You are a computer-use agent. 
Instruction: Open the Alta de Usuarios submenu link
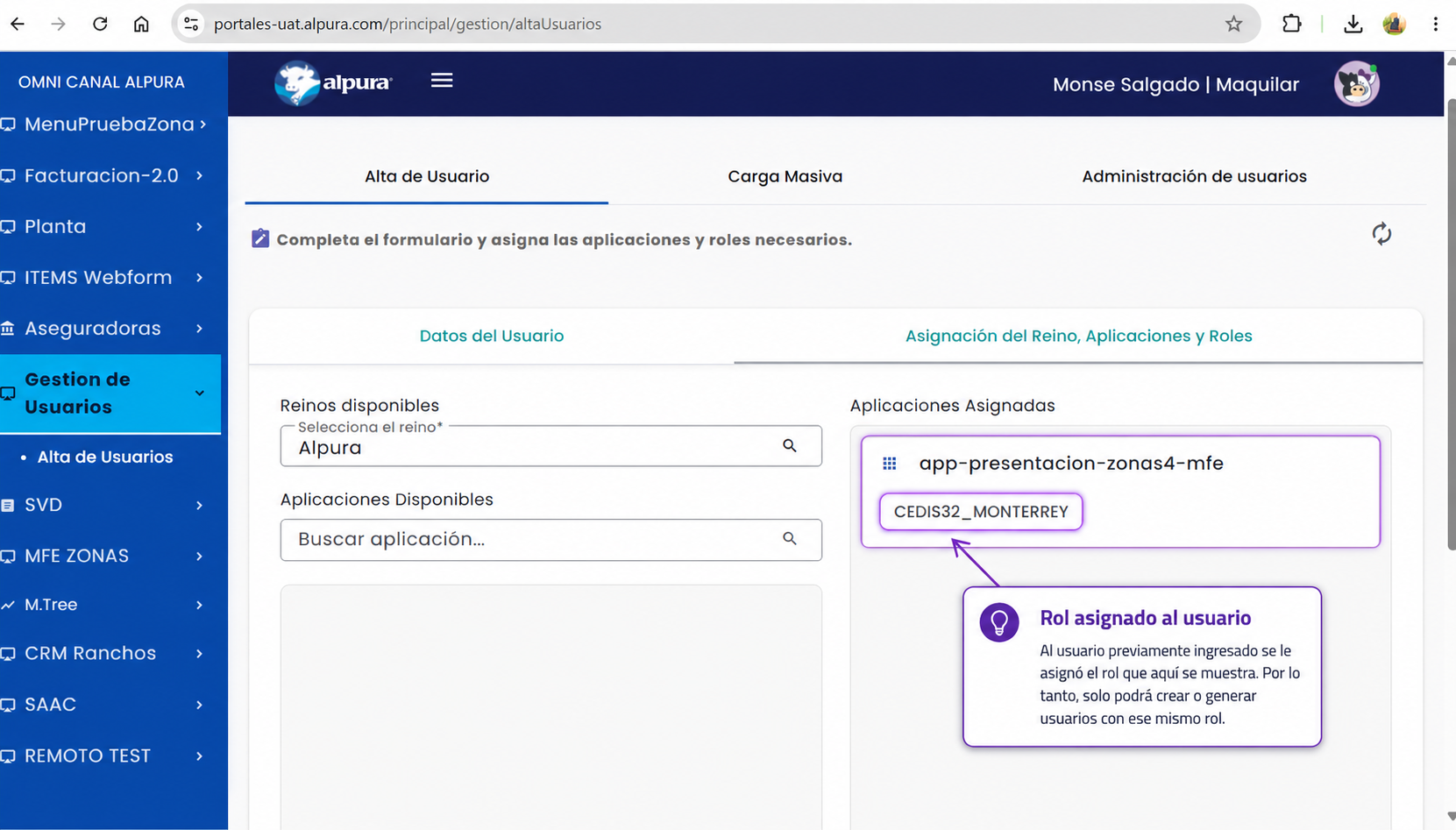tap(105, 458)
